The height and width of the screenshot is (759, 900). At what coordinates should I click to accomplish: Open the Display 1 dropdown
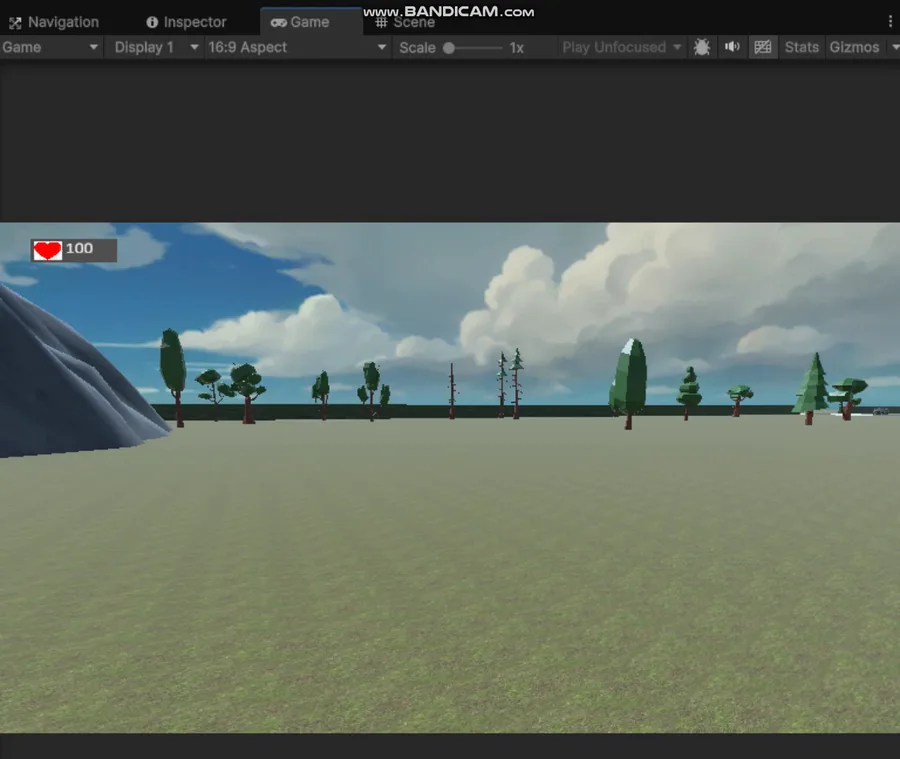point(154,47)
